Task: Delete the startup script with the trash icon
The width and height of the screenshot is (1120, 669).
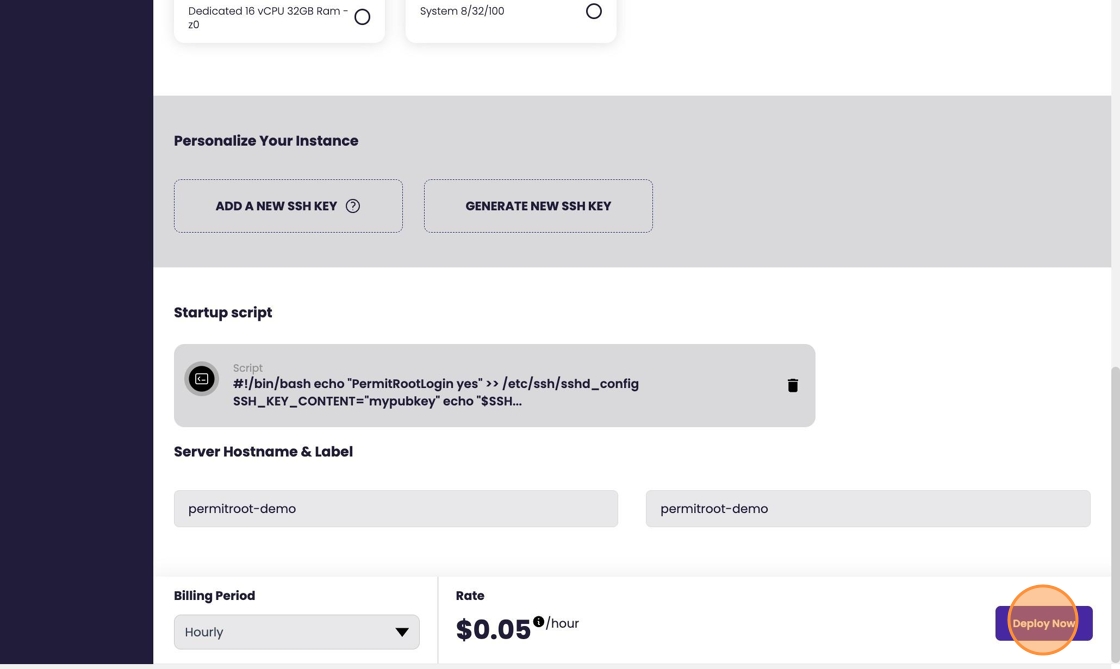Action: (792, 385)
